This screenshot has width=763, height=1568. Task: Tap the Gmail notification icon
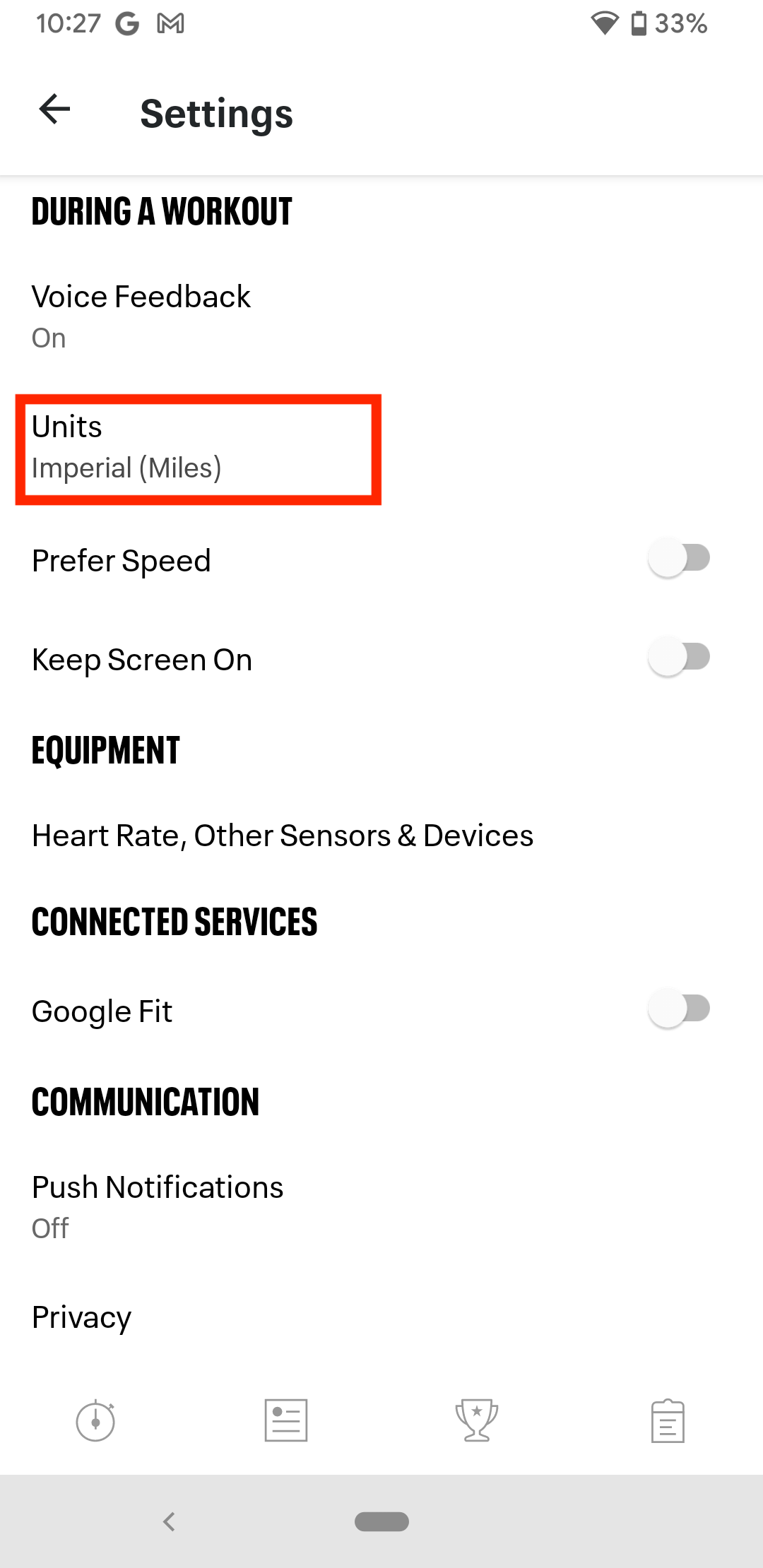(x=170, y=24)
